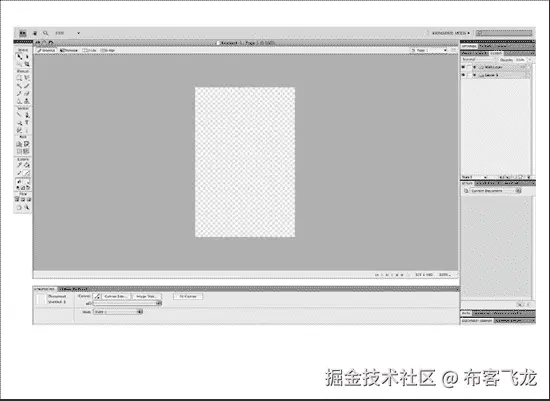Select the Subselection tool
The width and height of the screenshot is (550, 401).
27,56
